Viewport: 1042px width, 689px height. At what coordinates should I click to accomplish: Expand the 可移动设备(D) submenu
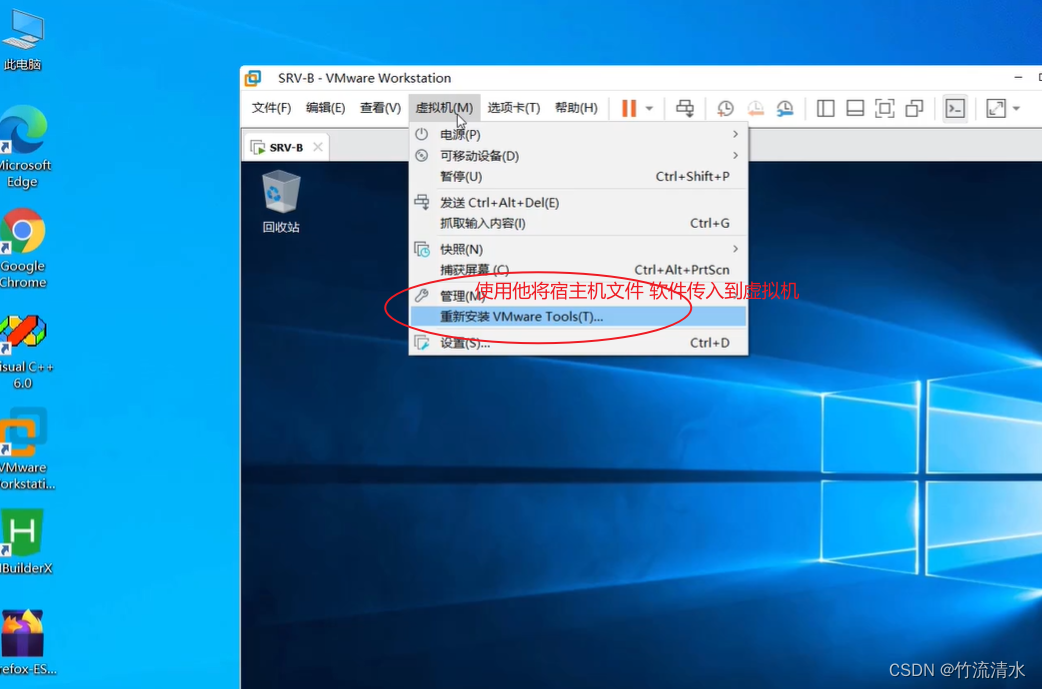(x=578, y=155)
